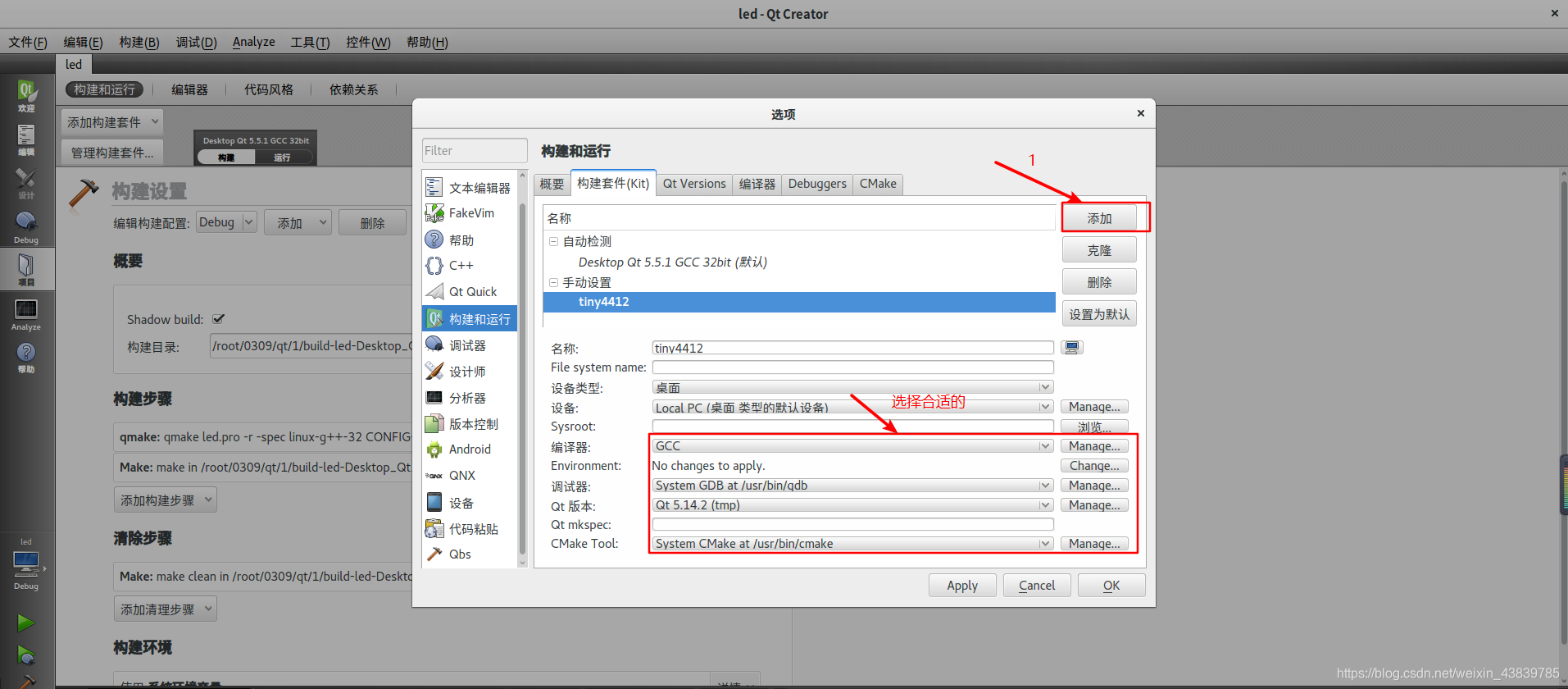The width and height of the screenshot is (1568, 689).
Task: Open the Welcome mode in left sidebar
Action: pos(26,95)
